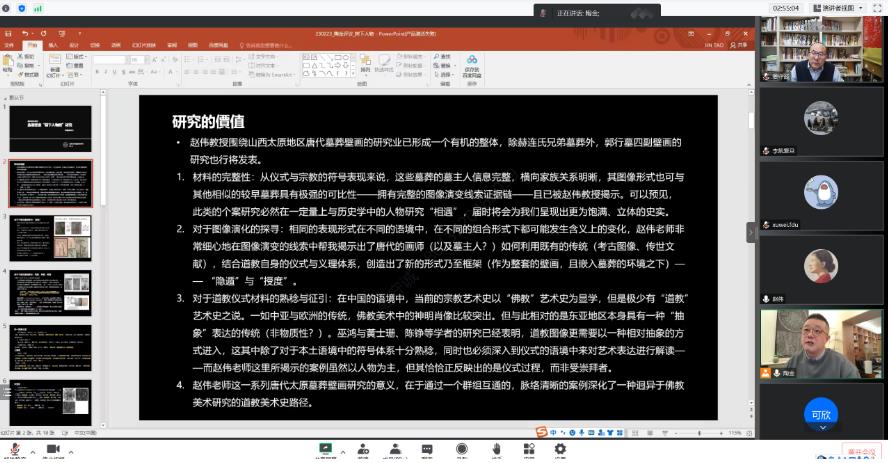Select slide 5 thumbnail
Image resolution: width=891 pixels, height=463 pixels.
tap(50, 348)
